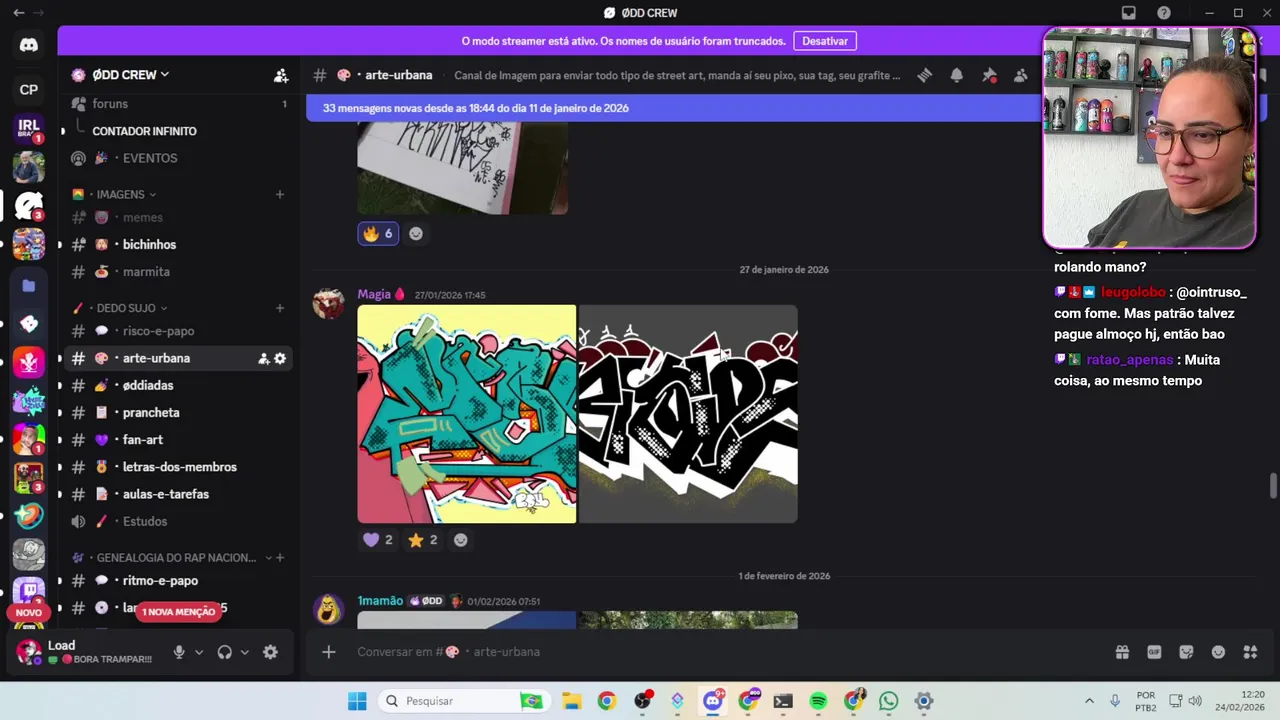Show member list icon in header
The height and width of the screenshot is (720, 1280).
[x=1021, y=75]
